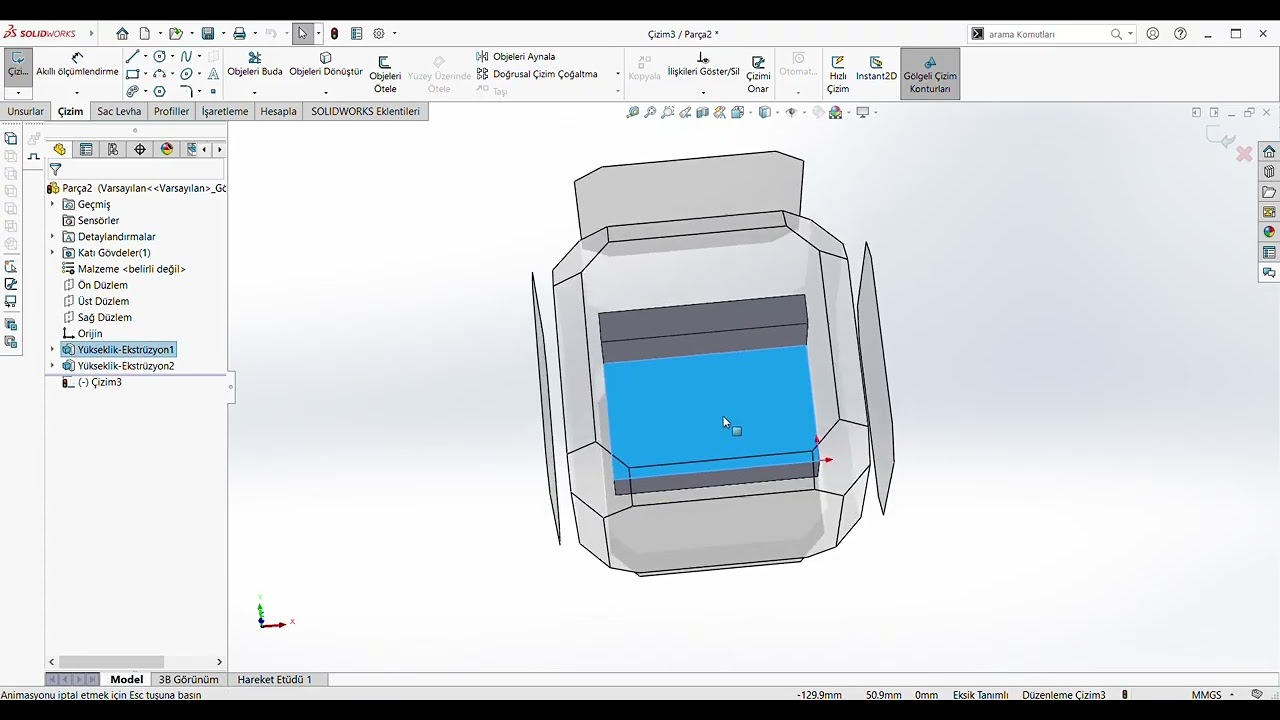
Task: Switch to the SOLIDWORKS Eklentileri tab
Action: [365, 111]
